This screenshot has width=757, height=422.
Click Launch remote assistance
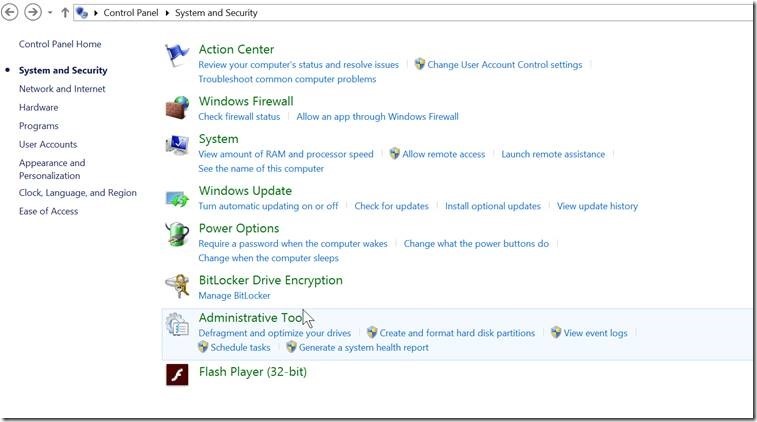pyautogui.click(x=553, y=154)
